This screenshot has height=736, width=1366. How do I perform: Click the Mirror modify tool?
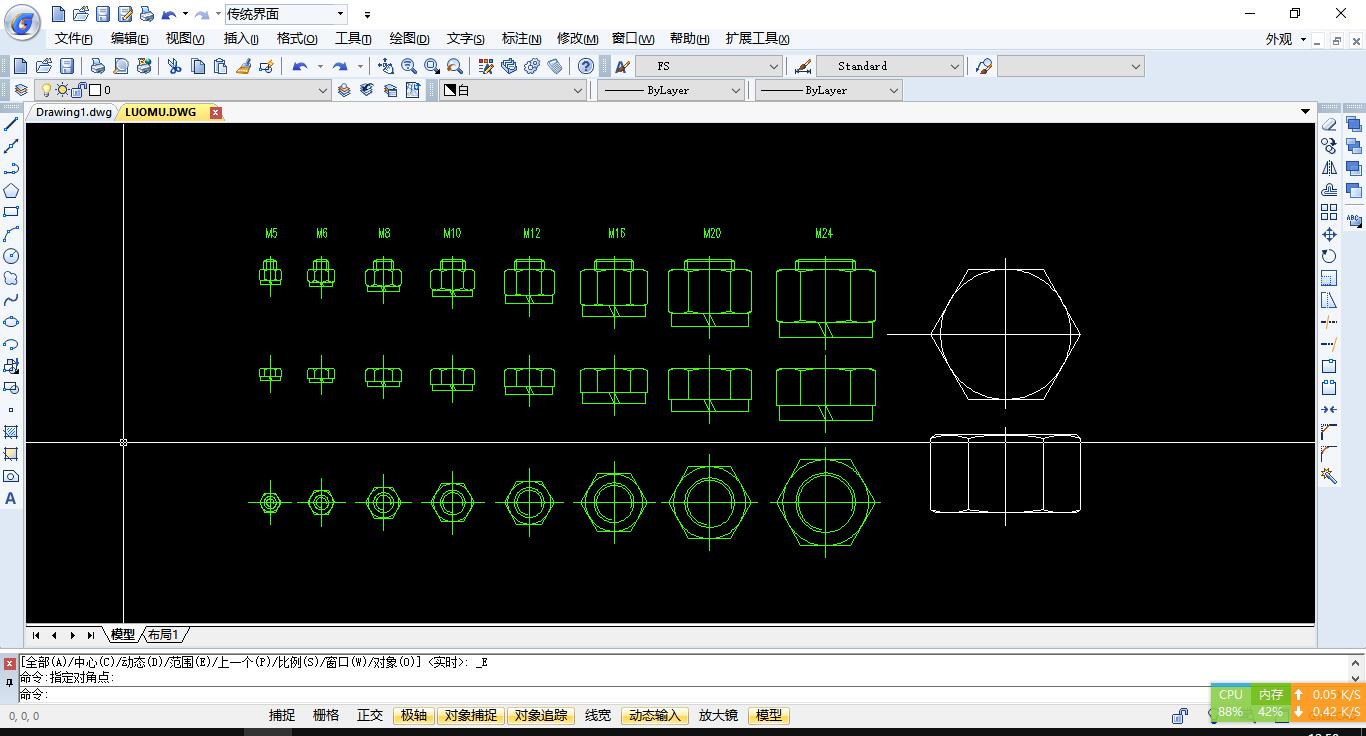1329,168
